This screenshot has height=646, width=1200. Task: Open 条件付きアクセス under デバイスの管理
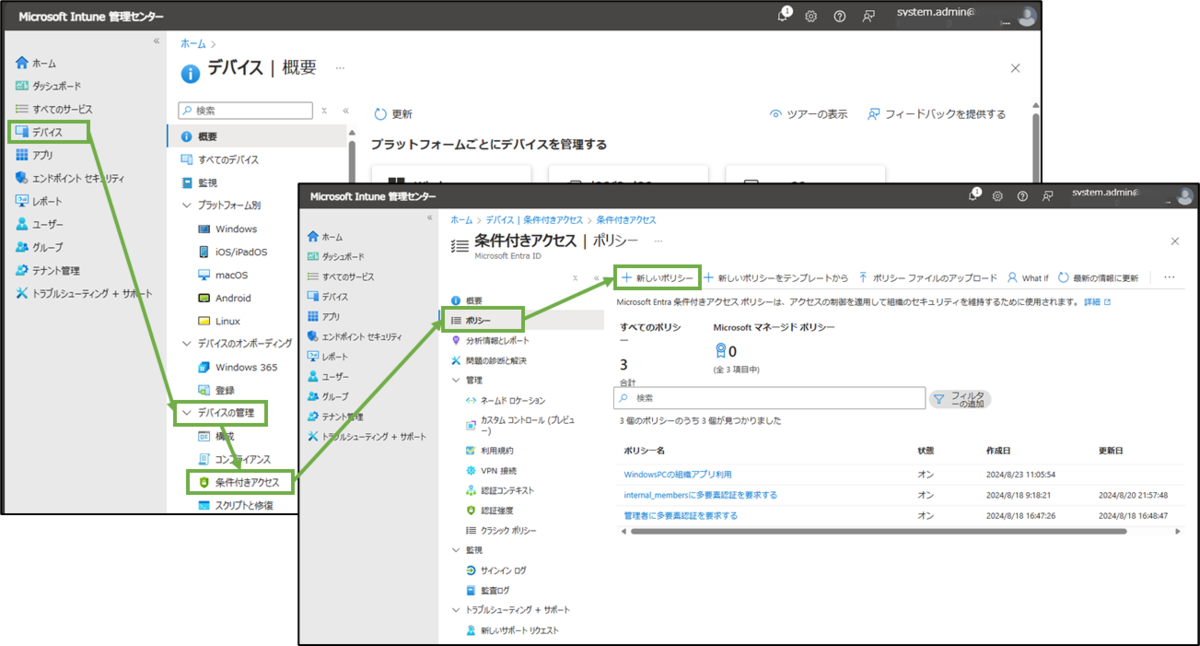239,483
